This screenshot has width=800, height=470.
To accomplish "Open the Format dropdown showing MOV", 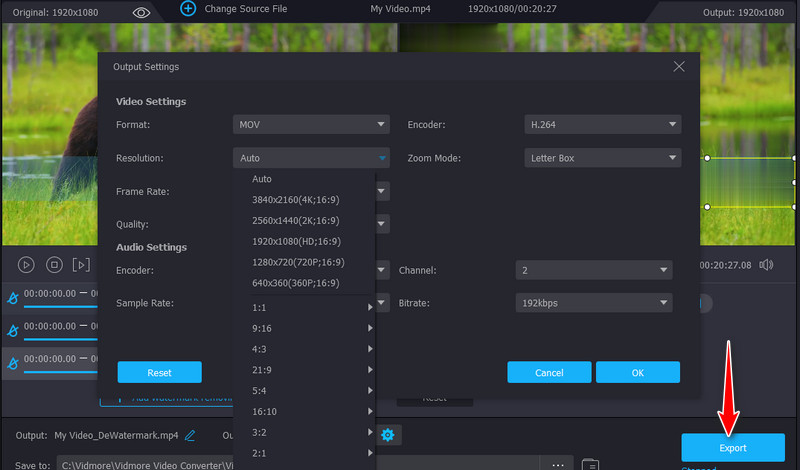I will 312,125.
